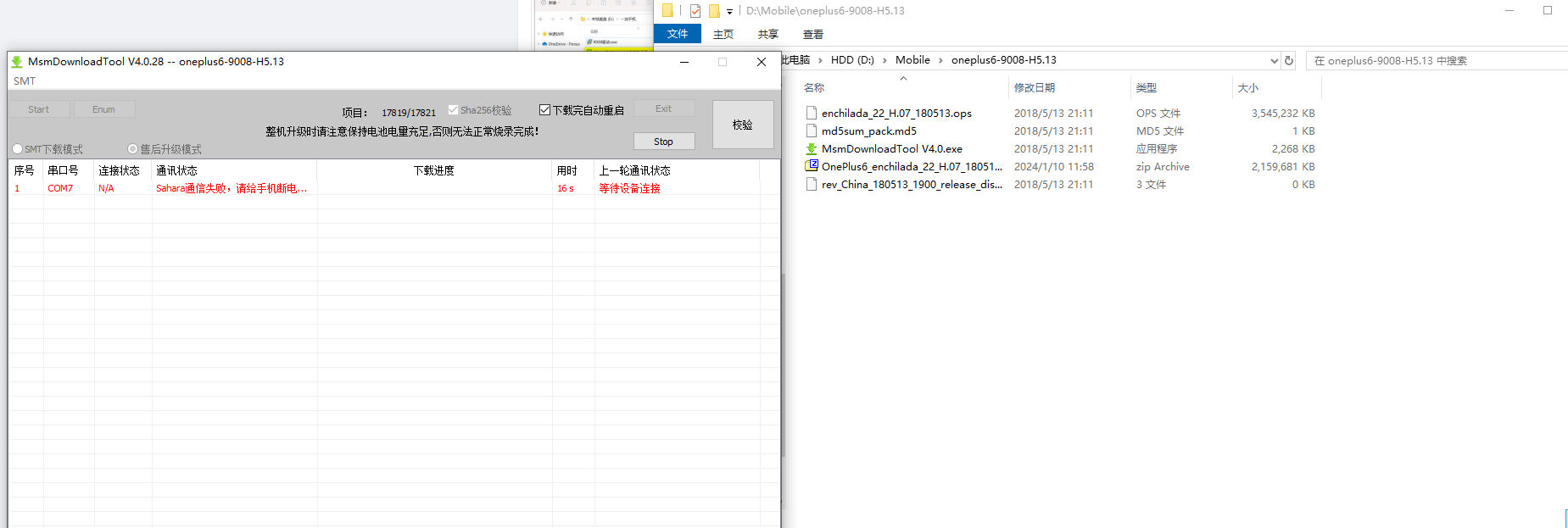Open the 文件 ribbon tab
The image size is (1568, 528).
(x=678, y=34)
